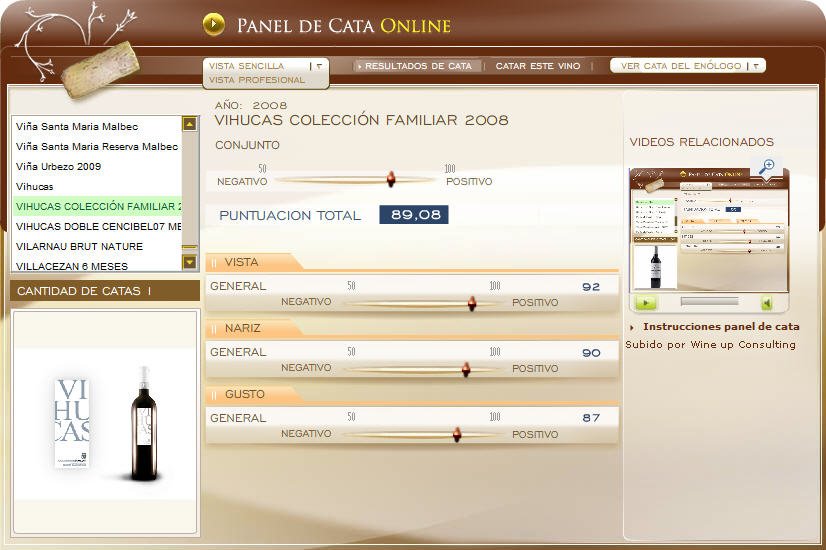This screenshot has width=826, height=550.
Task: Click the Nariz General slider marker
Action: point(466,369)
